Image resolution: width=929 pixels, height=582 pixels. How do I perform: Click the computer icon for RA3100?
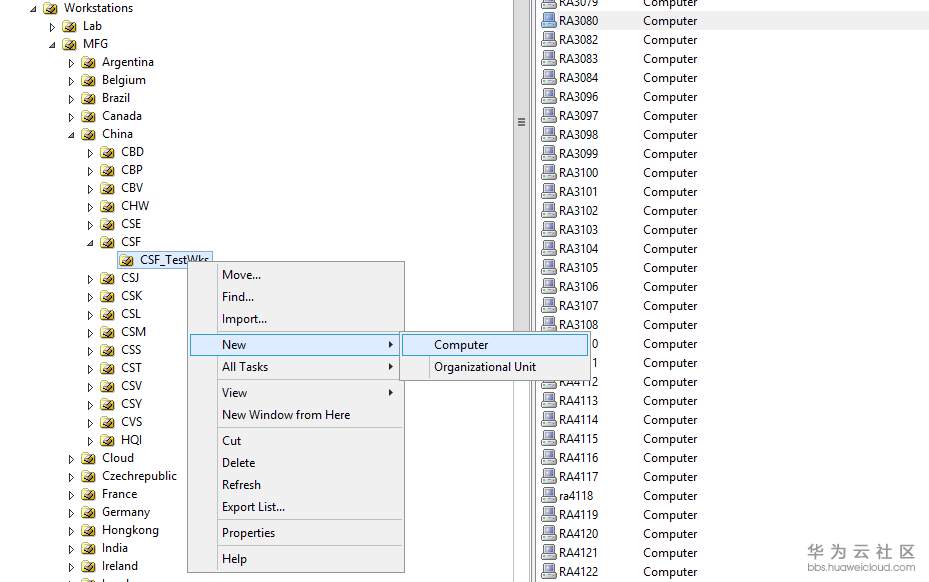[549, 172]
